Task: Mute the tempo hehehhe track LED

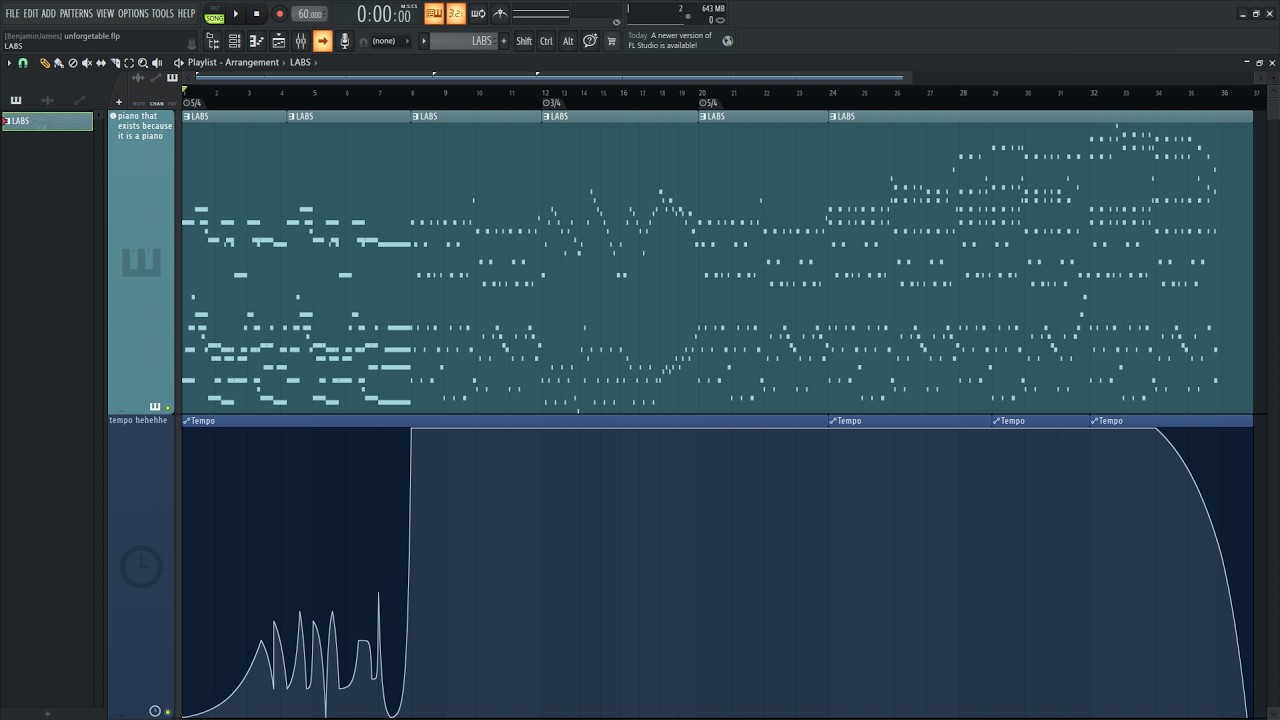Action: point(167,712)
